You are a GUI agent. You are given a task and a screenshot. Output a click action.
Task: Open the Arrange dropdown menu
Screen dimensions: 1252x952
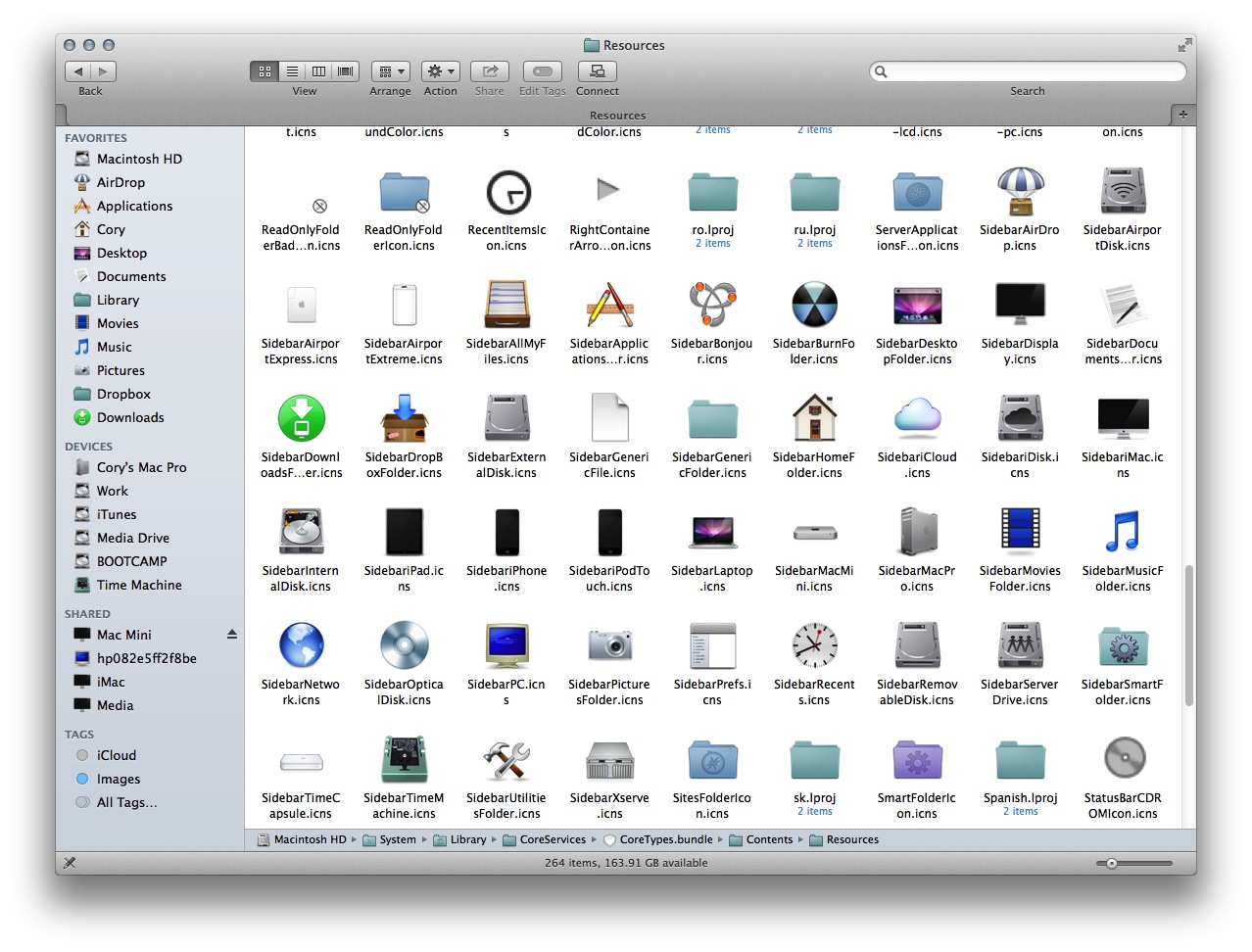[390, 71]
